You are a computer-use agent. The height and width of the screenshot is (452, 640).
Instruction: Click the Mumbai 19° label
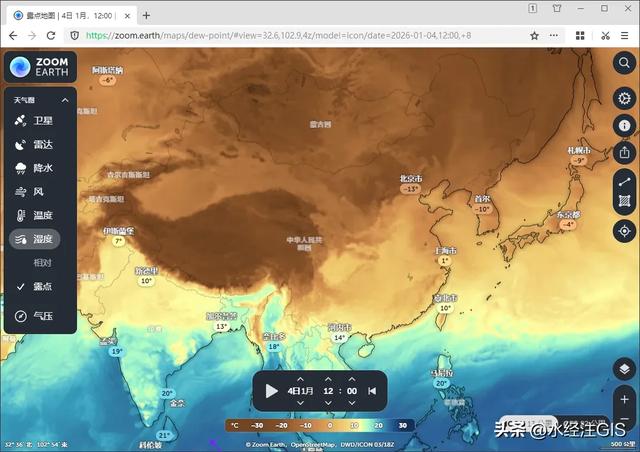117,351
